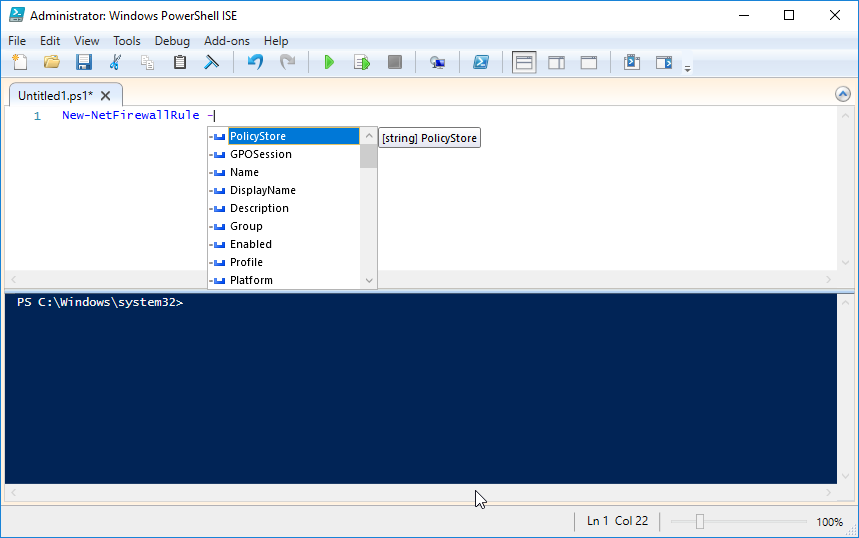859x538 pixels.
Task: Cut selection with the scissors icon
Action: 115,62
